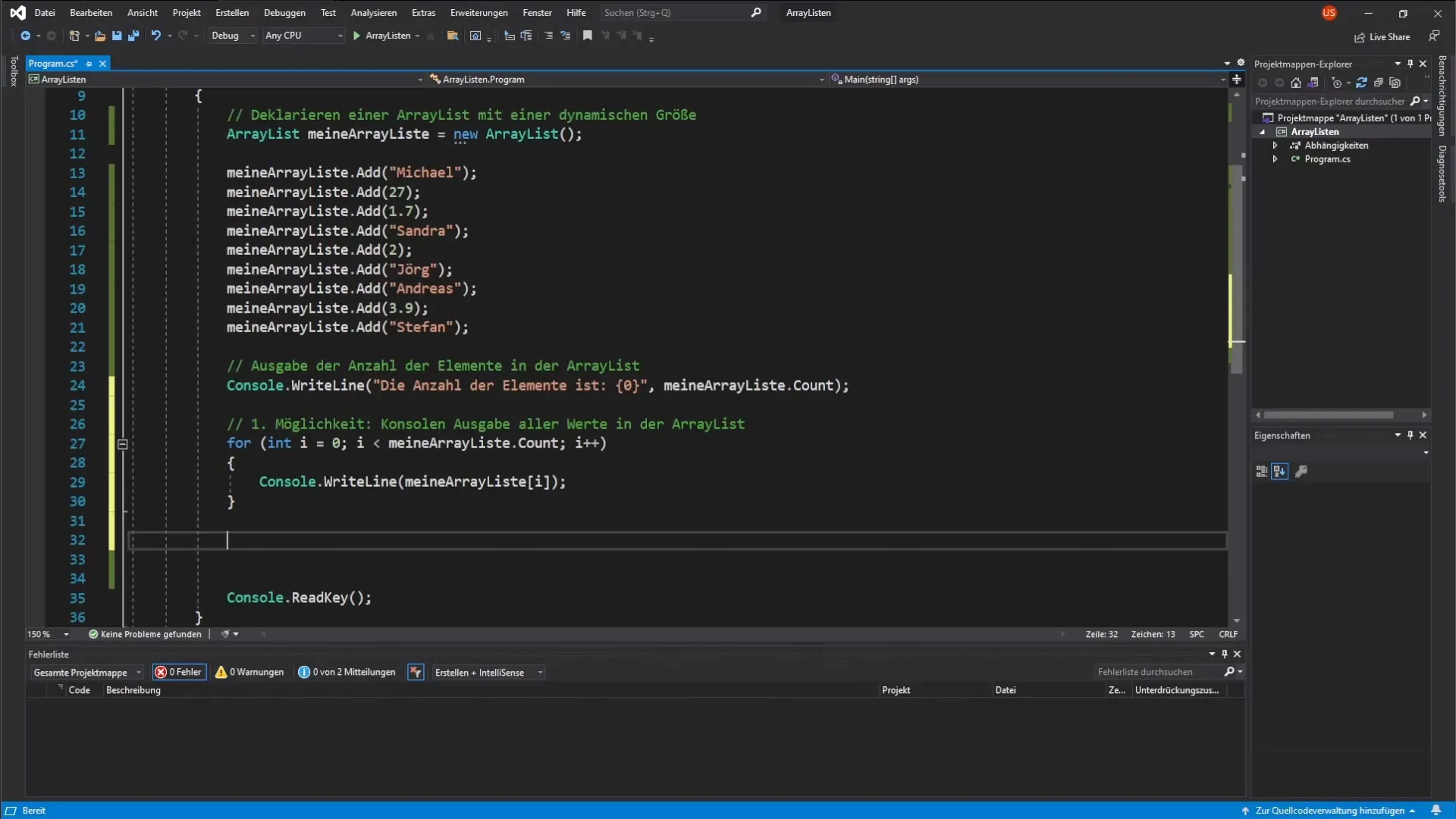Toggle the Fehlerliste clear filter icon
This screenshot has height=819, width=1456.
416,672
